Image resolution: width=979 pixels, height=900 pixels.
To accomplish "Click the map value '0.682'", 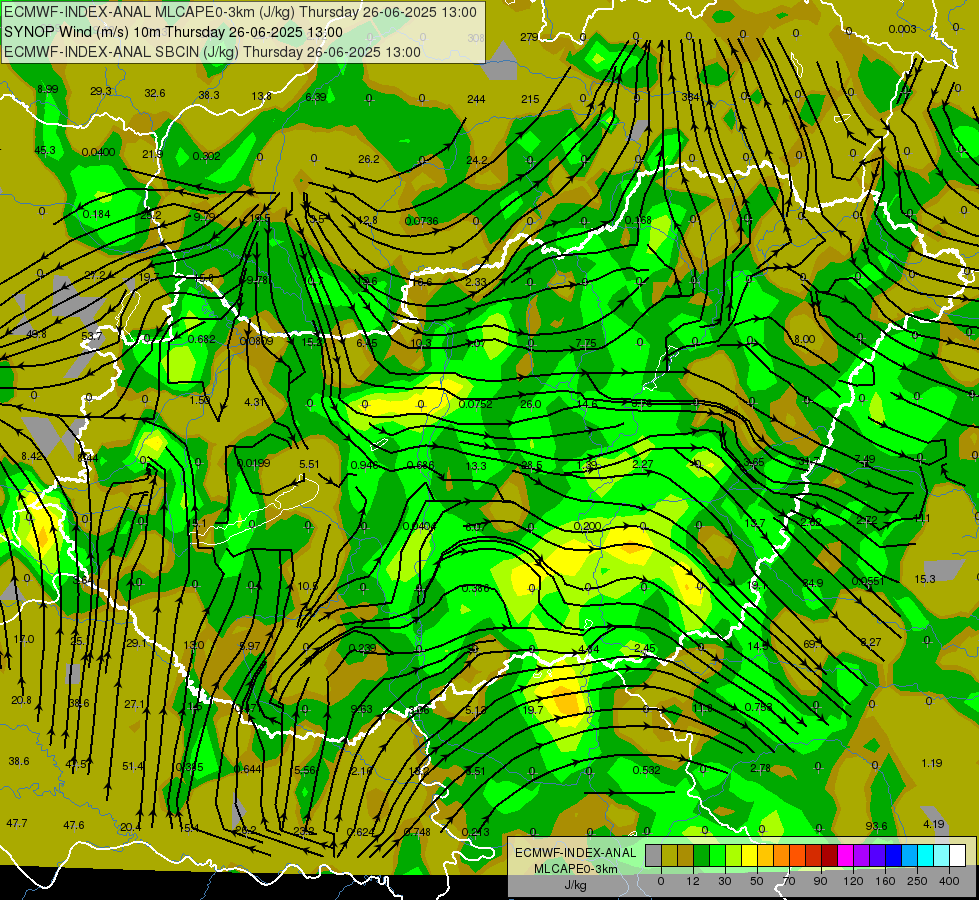I will tap(202, 339).
